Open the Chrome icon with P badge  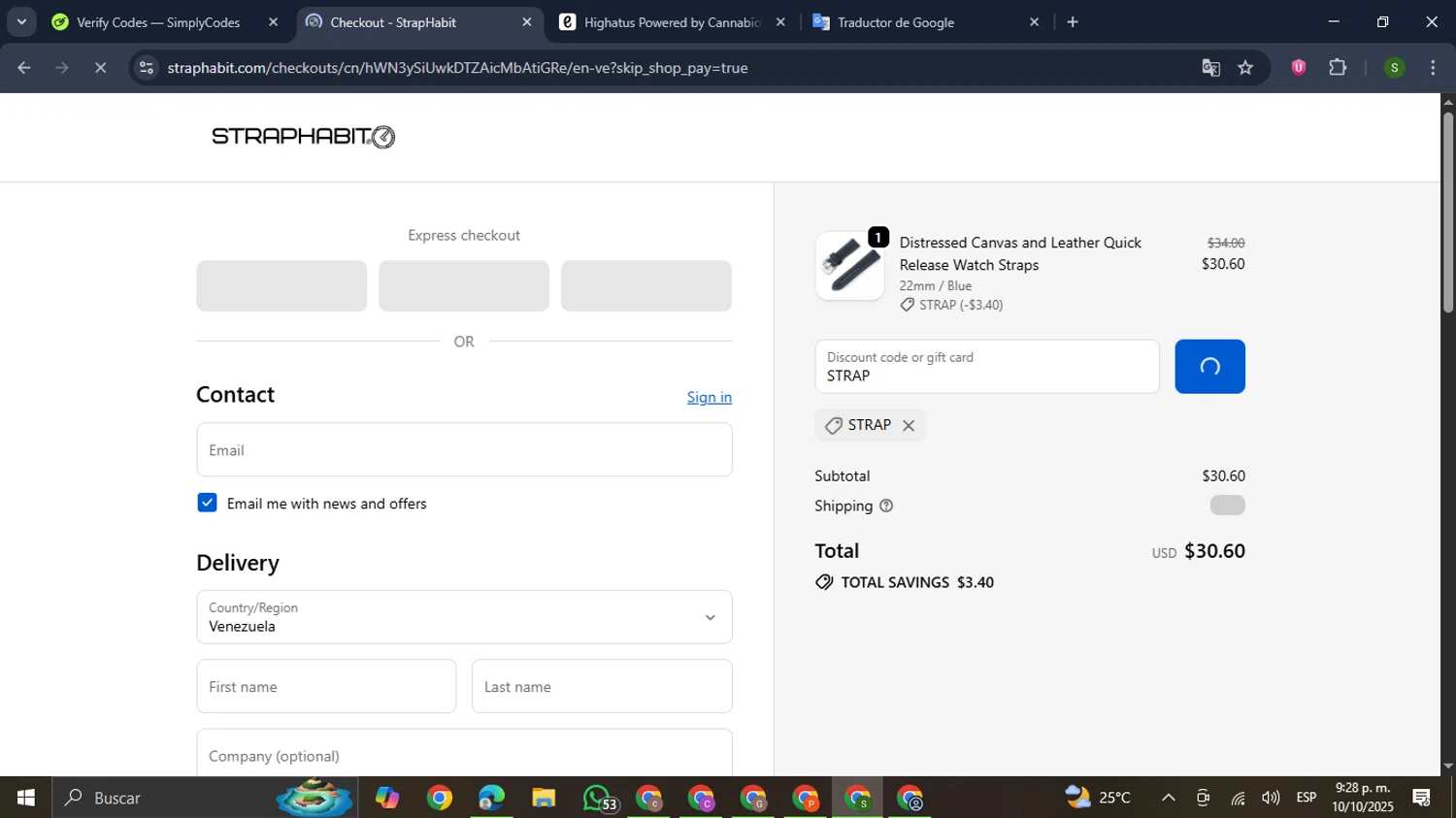pyautogui.click(x=806, y=798)
